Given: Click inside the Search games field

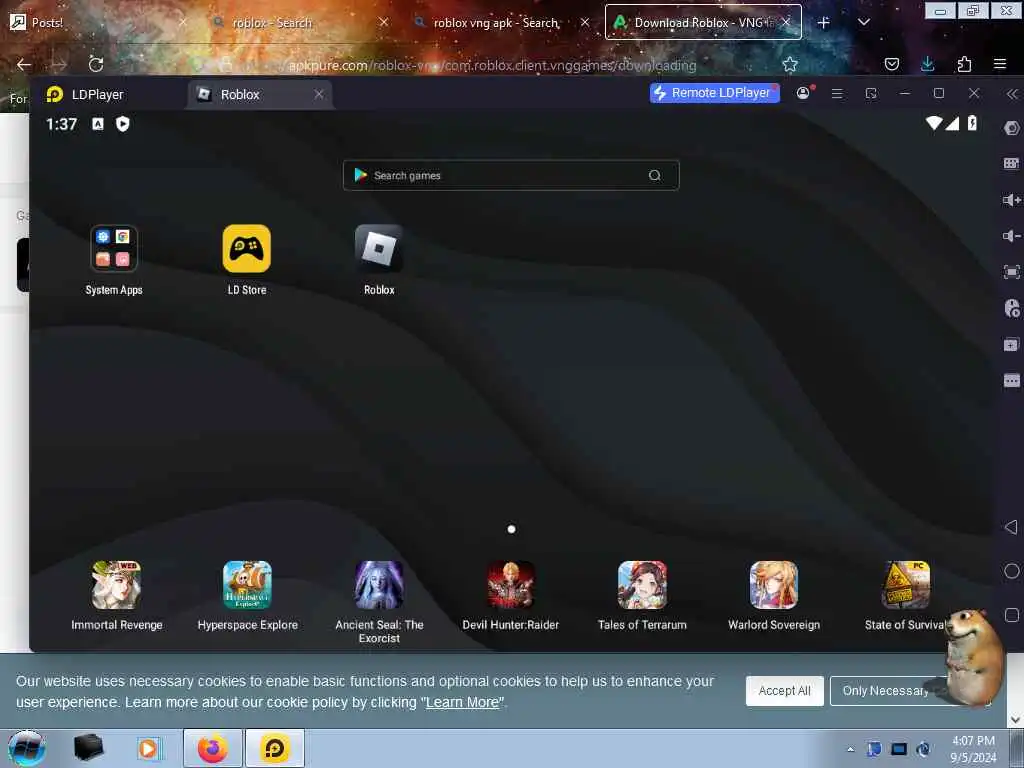Looking at the screenshot, I should 511,175.
